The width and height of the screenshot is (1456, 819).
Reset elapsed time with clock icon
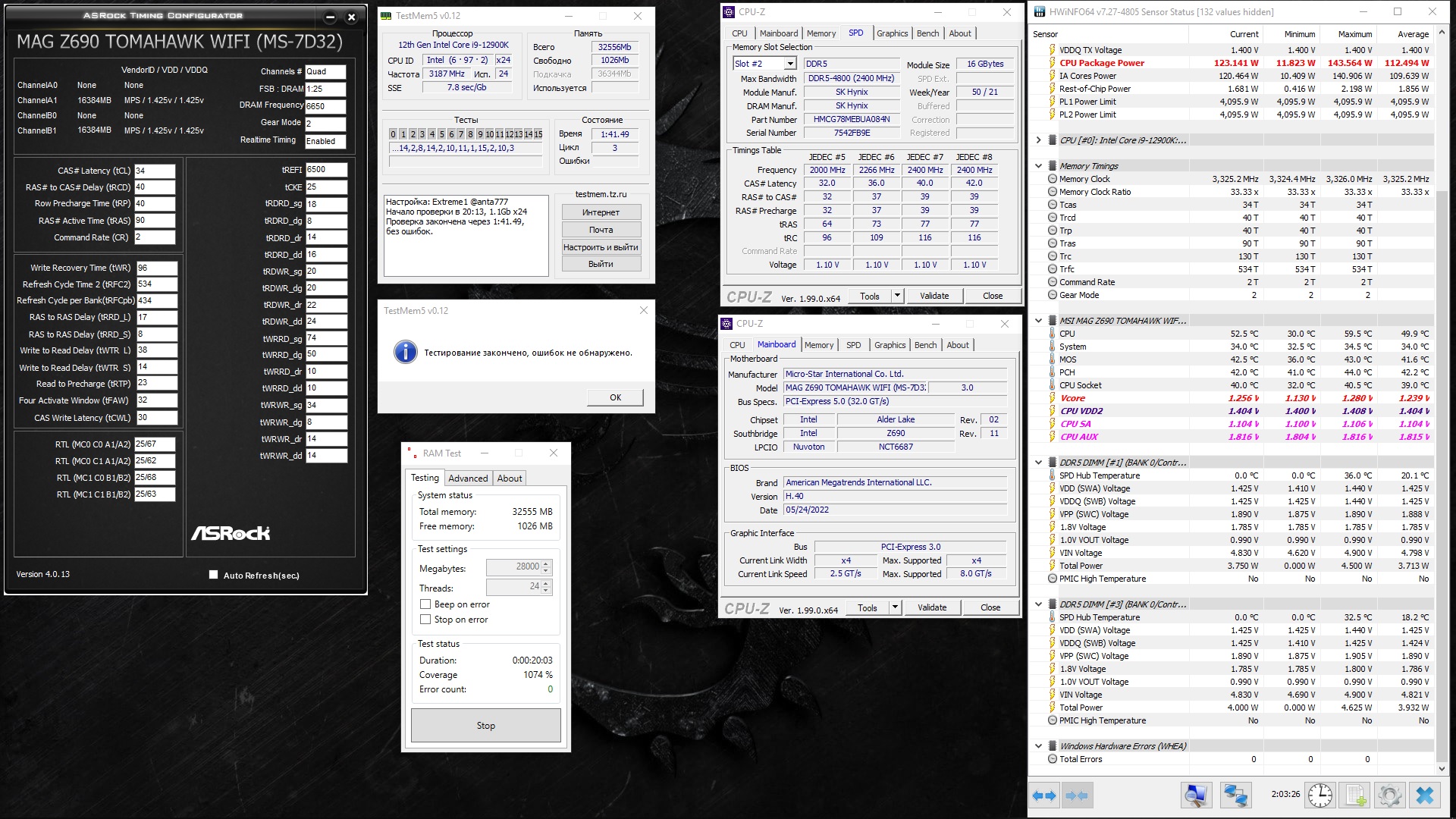[x=1320, y=795]
